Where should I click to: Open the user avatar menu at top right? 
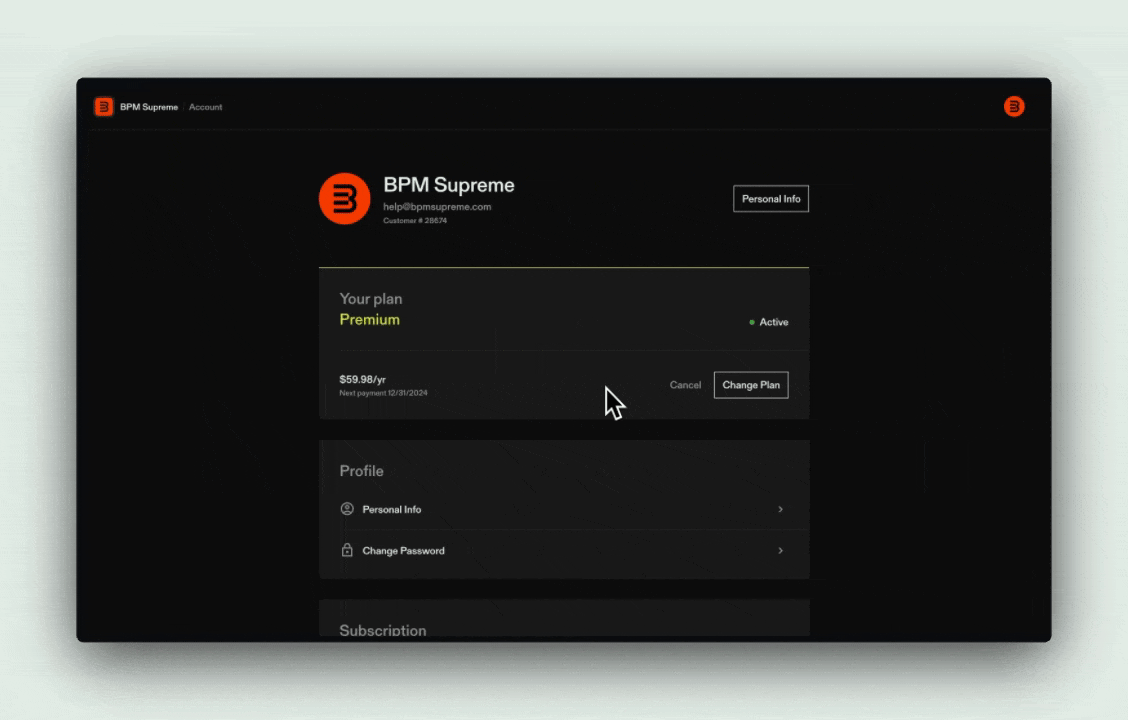click(x=1014, y=106)
